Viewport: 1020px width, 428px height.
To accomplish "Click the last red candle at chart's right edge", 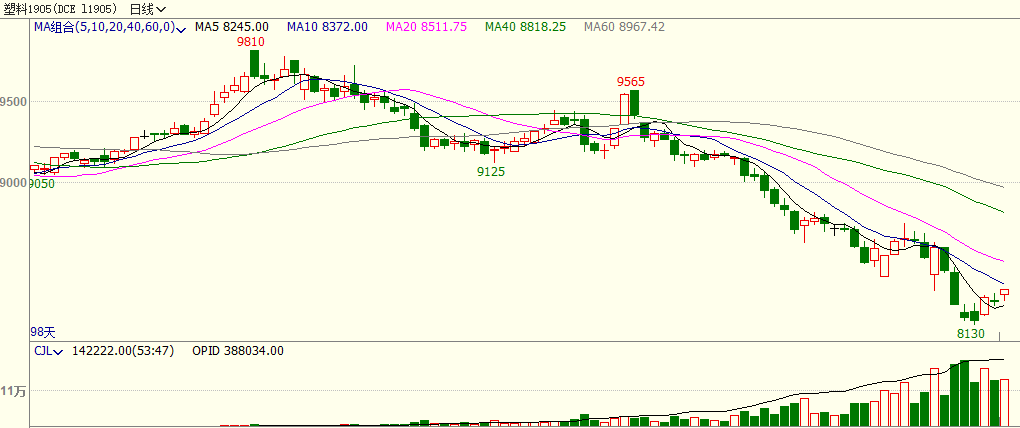I will pos(1004,293).
